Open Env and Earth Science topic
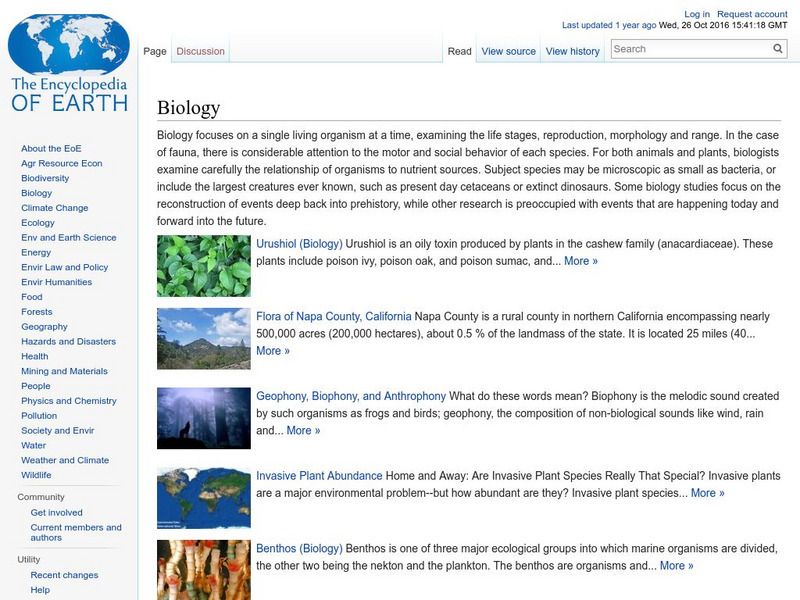The width and height of the screenshot is (800, 600). (x=68, y=237)
